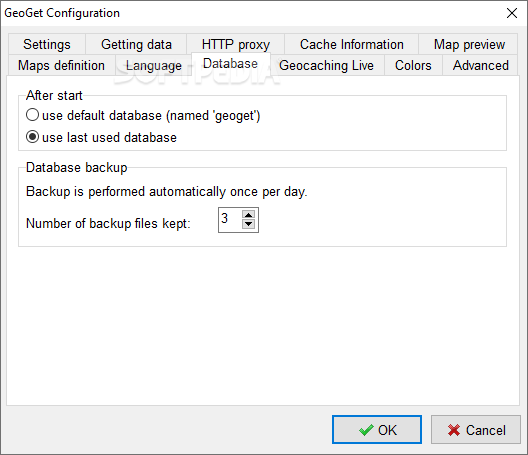Open the Cache Information tab
528x455 pixels.
[352, 44]
